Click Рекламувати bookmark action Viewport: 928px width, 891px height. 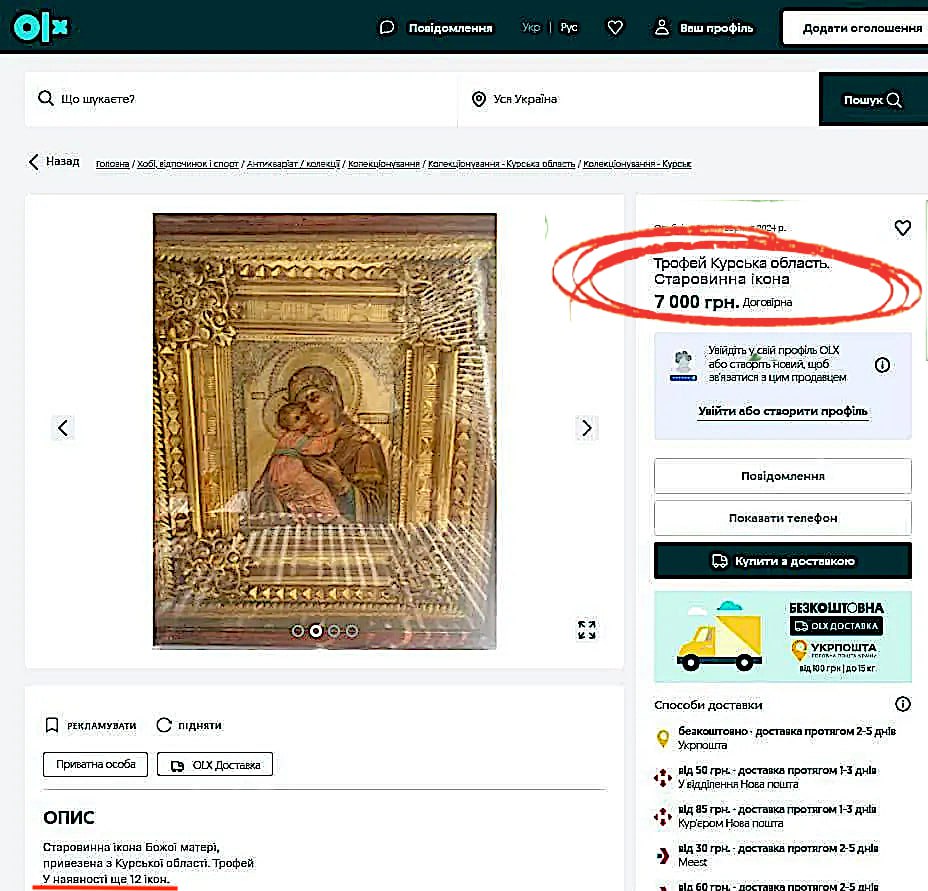(91, 725)
